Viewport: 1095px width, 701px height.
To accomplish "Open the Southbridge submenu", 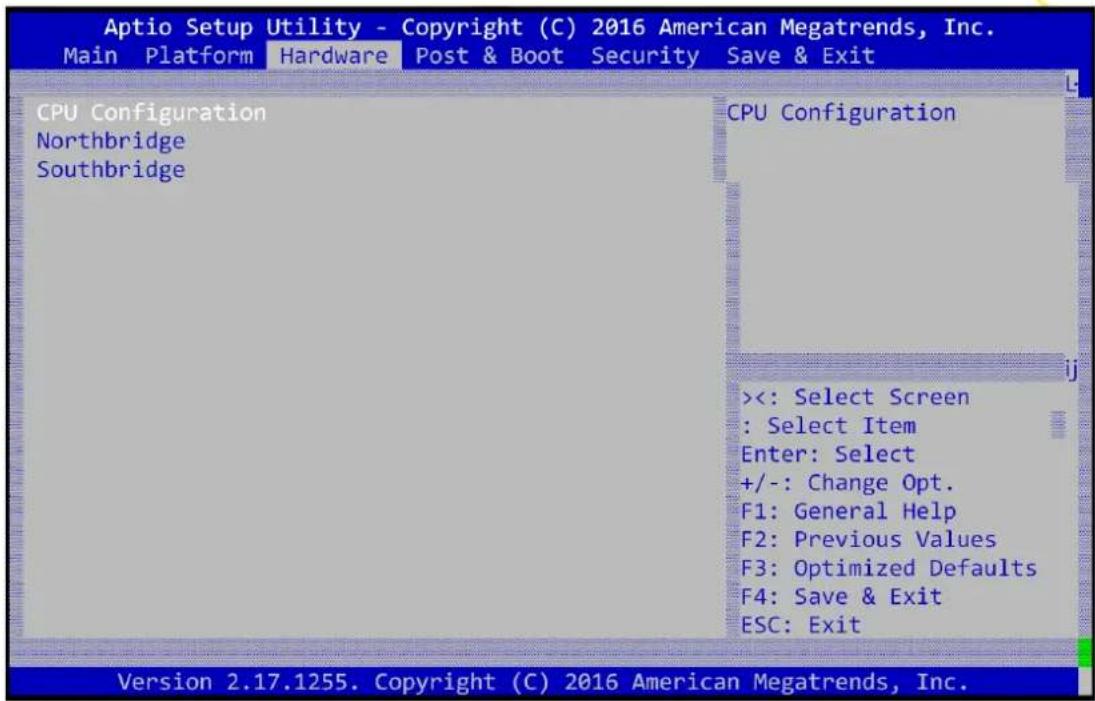I will [111, 170].
